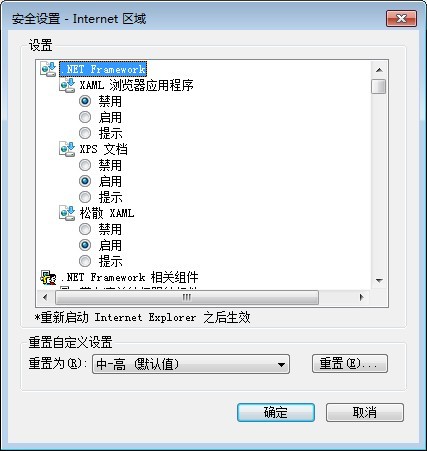Open the 重置为 security level dropdown
This screenshot has width=427, height=451.
tap(191, 364)
